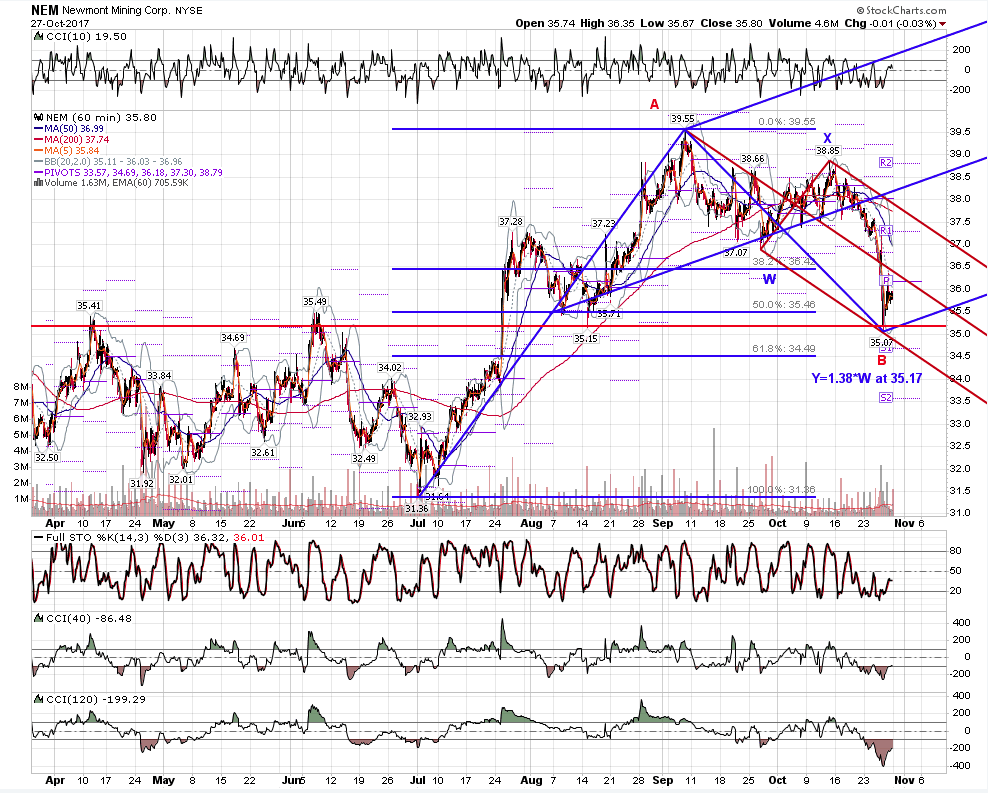Click the 38.66 price label
This screenshot has height=793, width=988.
(x=752, y=159)
